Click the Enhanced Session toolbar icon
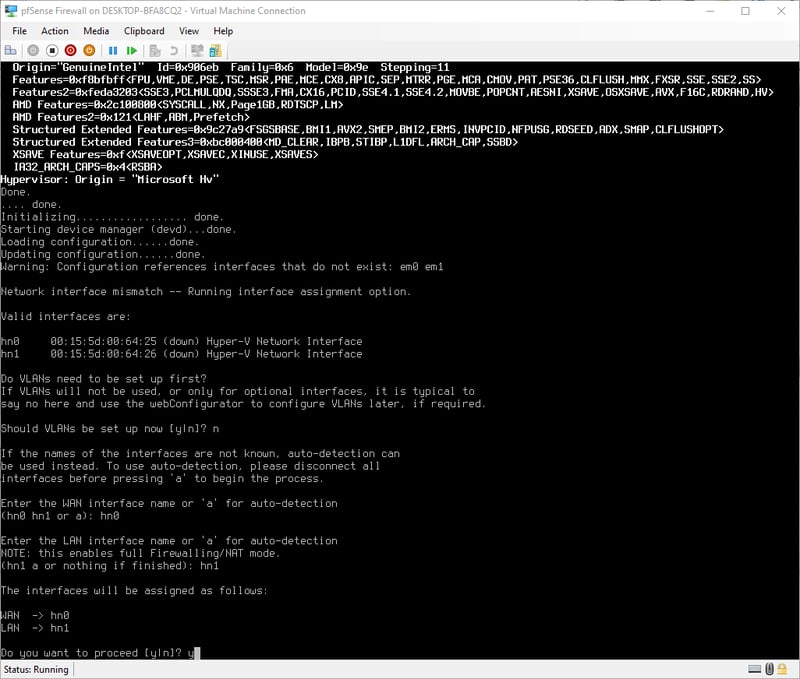800x679 pixels. pyautogui.click(x=198, y=50)
